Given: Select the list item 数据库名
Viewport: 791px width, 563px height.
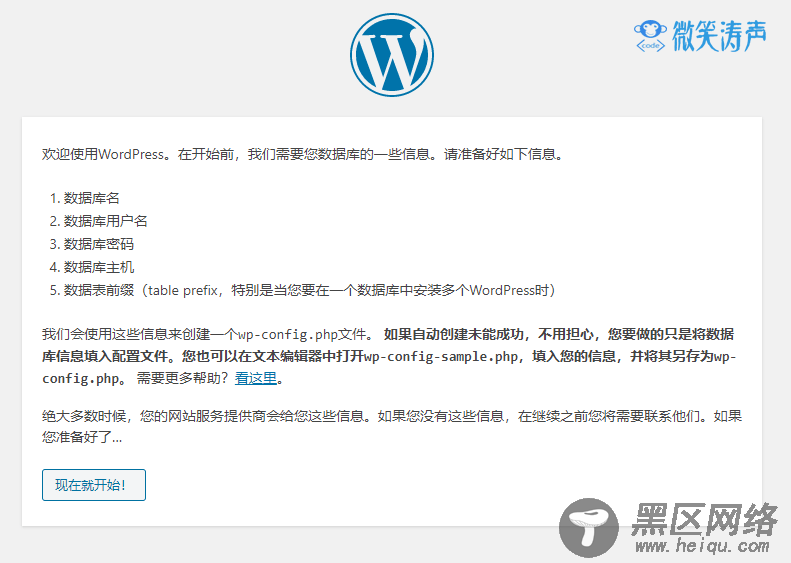Looking at the screenshot, I should 92,198.
